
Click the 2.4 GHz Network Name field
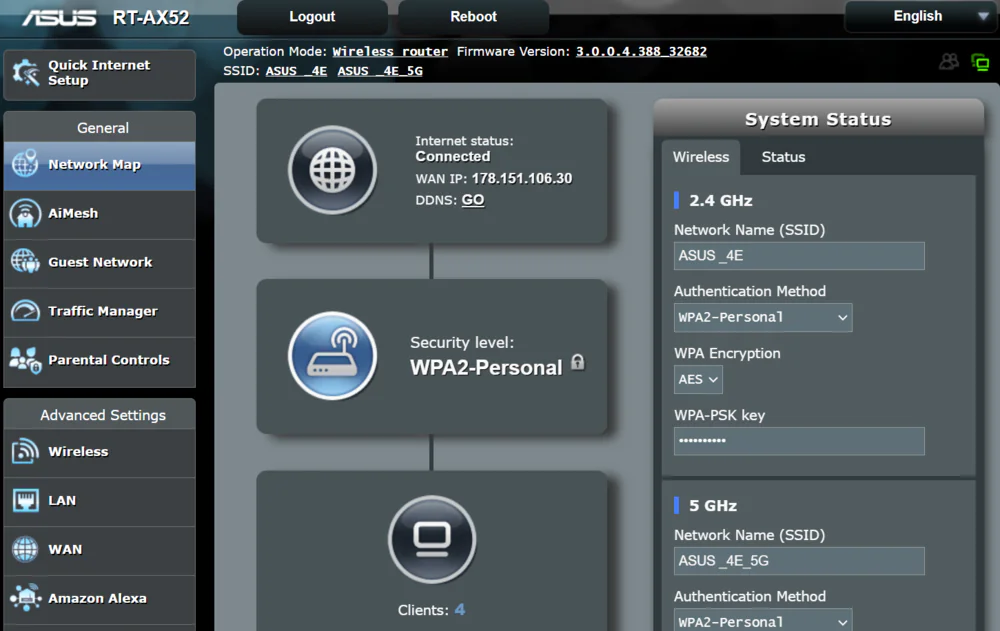(x=798, y=256)
